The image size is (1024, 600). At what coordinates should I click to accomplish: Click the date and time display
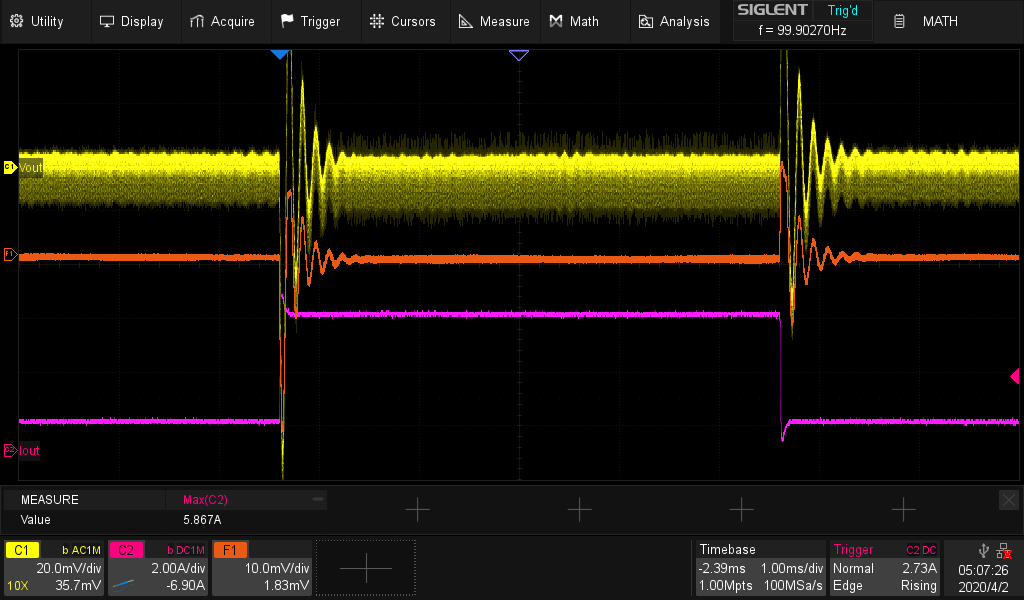[982, 577]
